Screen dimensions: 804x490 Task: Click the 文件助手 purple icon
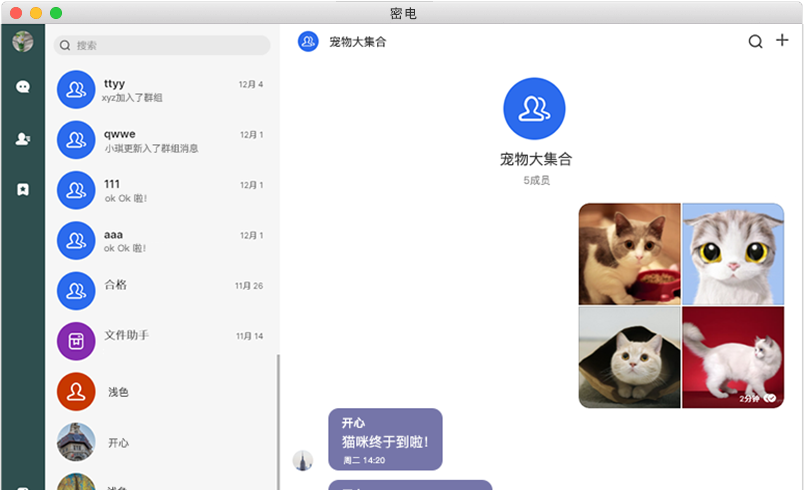76,341
